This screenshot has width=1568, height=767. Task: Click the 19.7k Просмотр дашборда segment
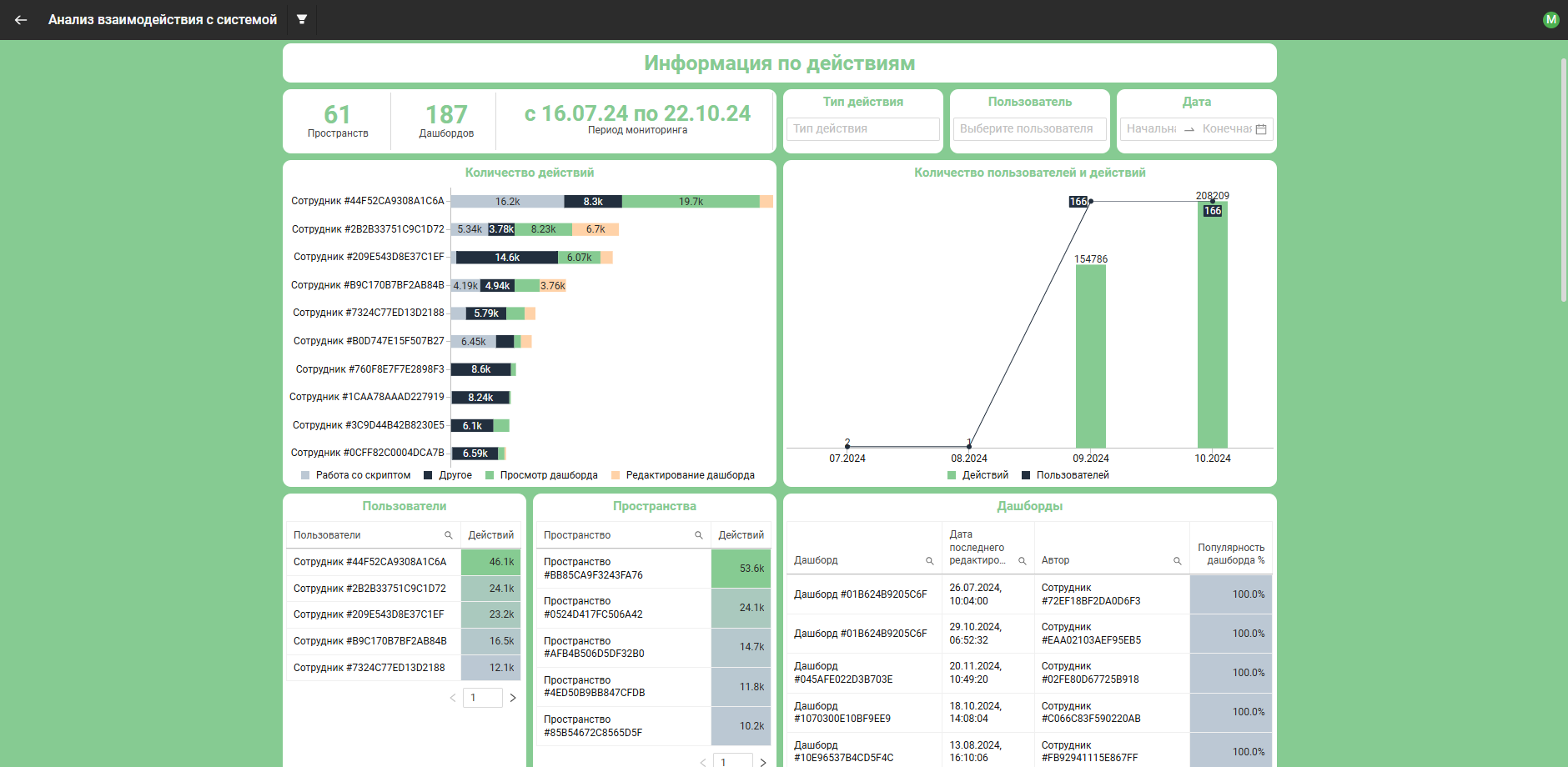pyautogui.click(x=691, y=202)
